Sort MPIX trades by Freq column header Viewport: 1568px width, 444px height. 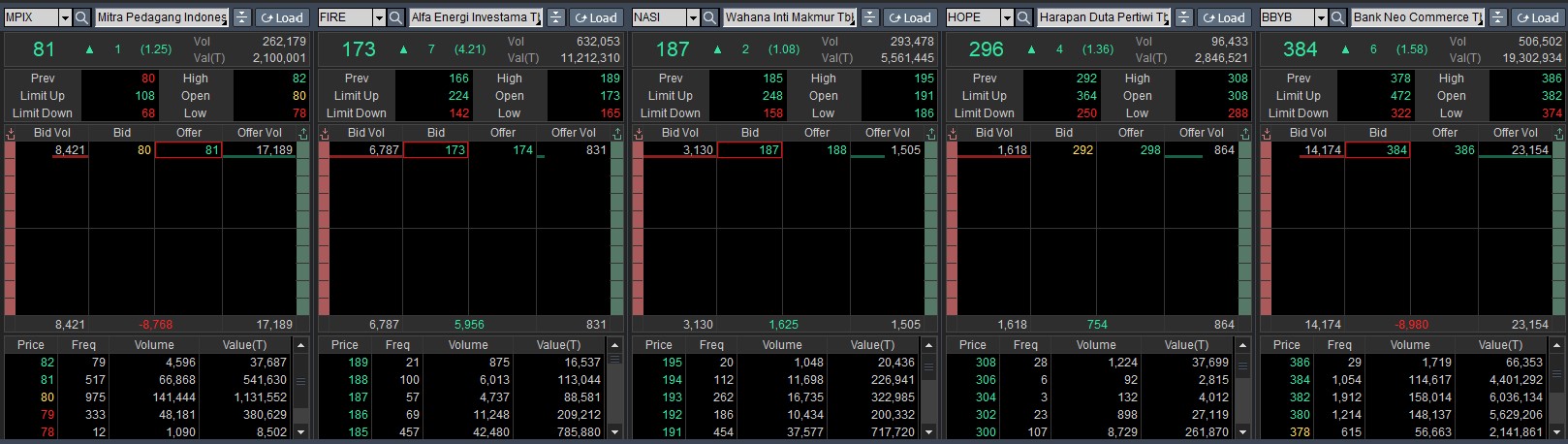click(x=83, y=345)
